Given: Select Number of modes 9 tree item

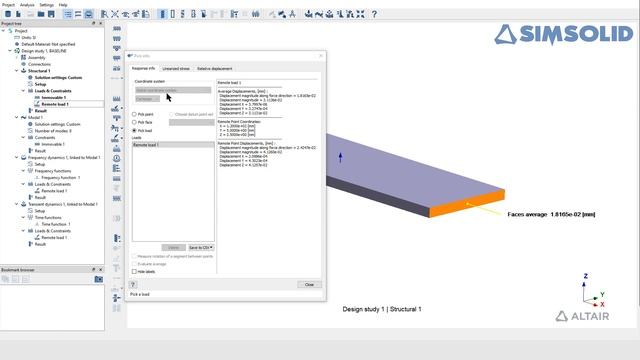Looking at the screenshot, I should tap(53, 131).
